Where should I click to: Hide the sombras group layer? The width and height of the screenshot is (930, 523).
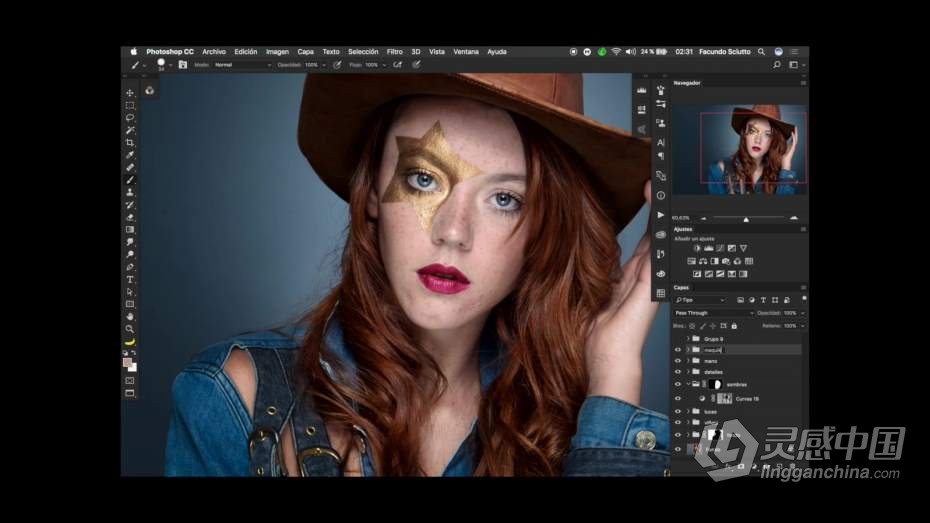(x=678, y=384)
